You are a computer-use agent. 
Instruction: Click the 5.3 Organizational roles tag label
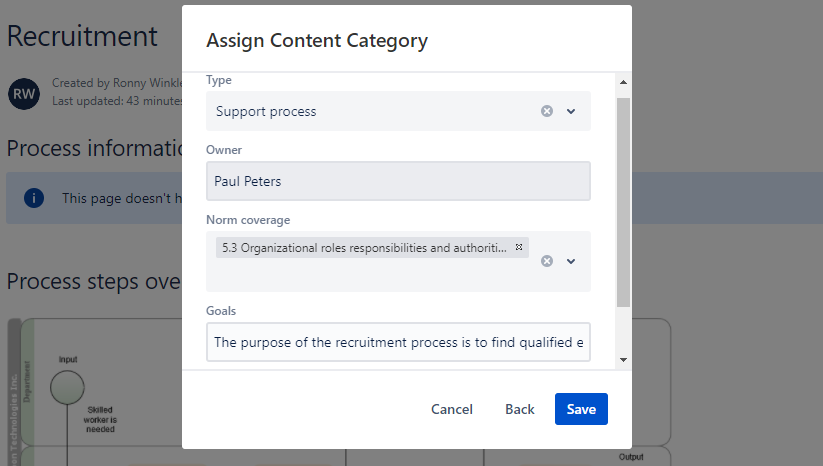(x=364, y=248)
